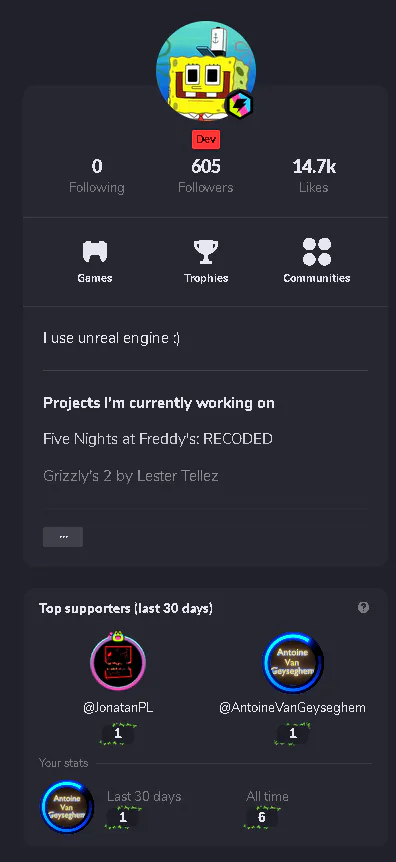View the 14.7k Likes count
396x862 pixels.
314,176
